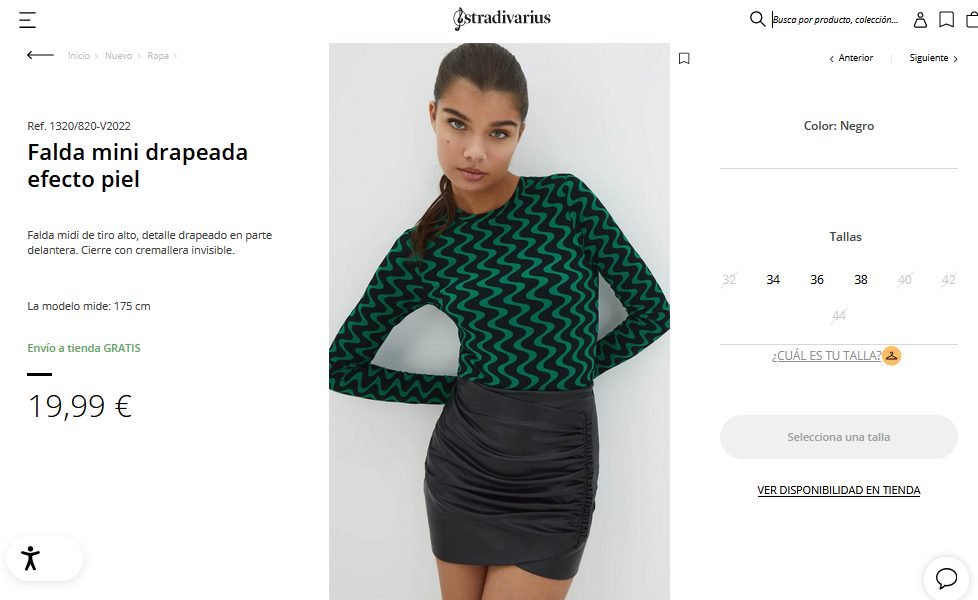The image size is (978, 600).
Task: Select size 34
Action: coord(773,279)
